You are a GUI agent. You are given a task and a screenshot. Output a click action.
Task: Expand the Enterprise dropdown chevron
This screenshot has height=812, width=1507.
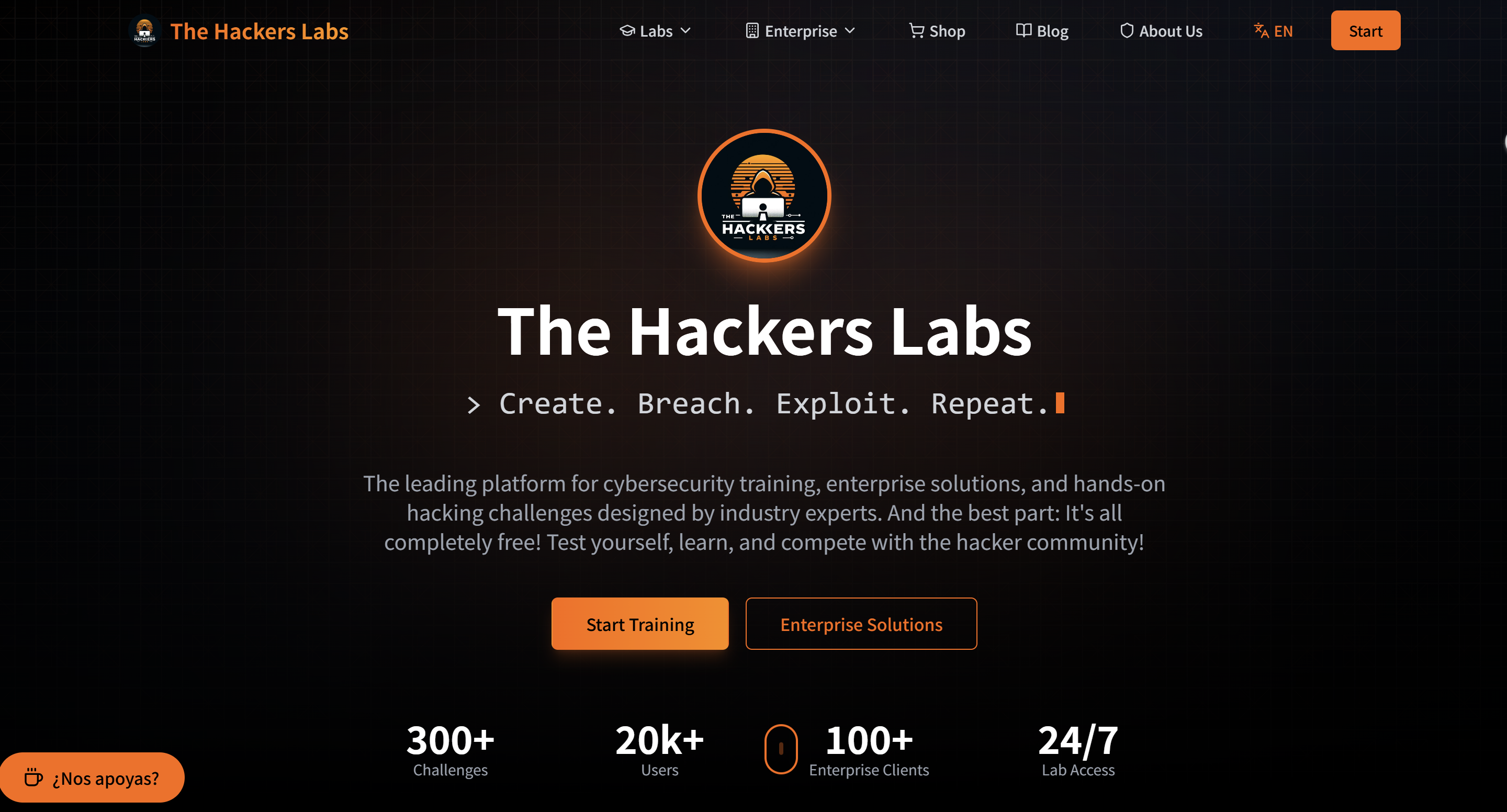pos(850,31)
